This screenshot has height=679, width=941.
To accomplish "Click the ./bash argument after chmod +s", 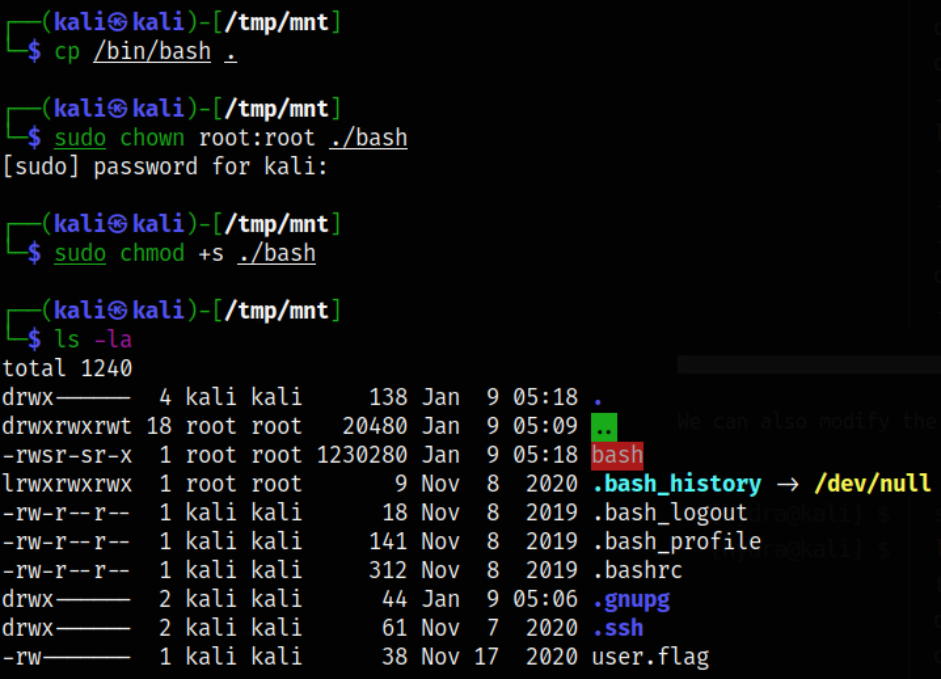I will tap(277, 253).
